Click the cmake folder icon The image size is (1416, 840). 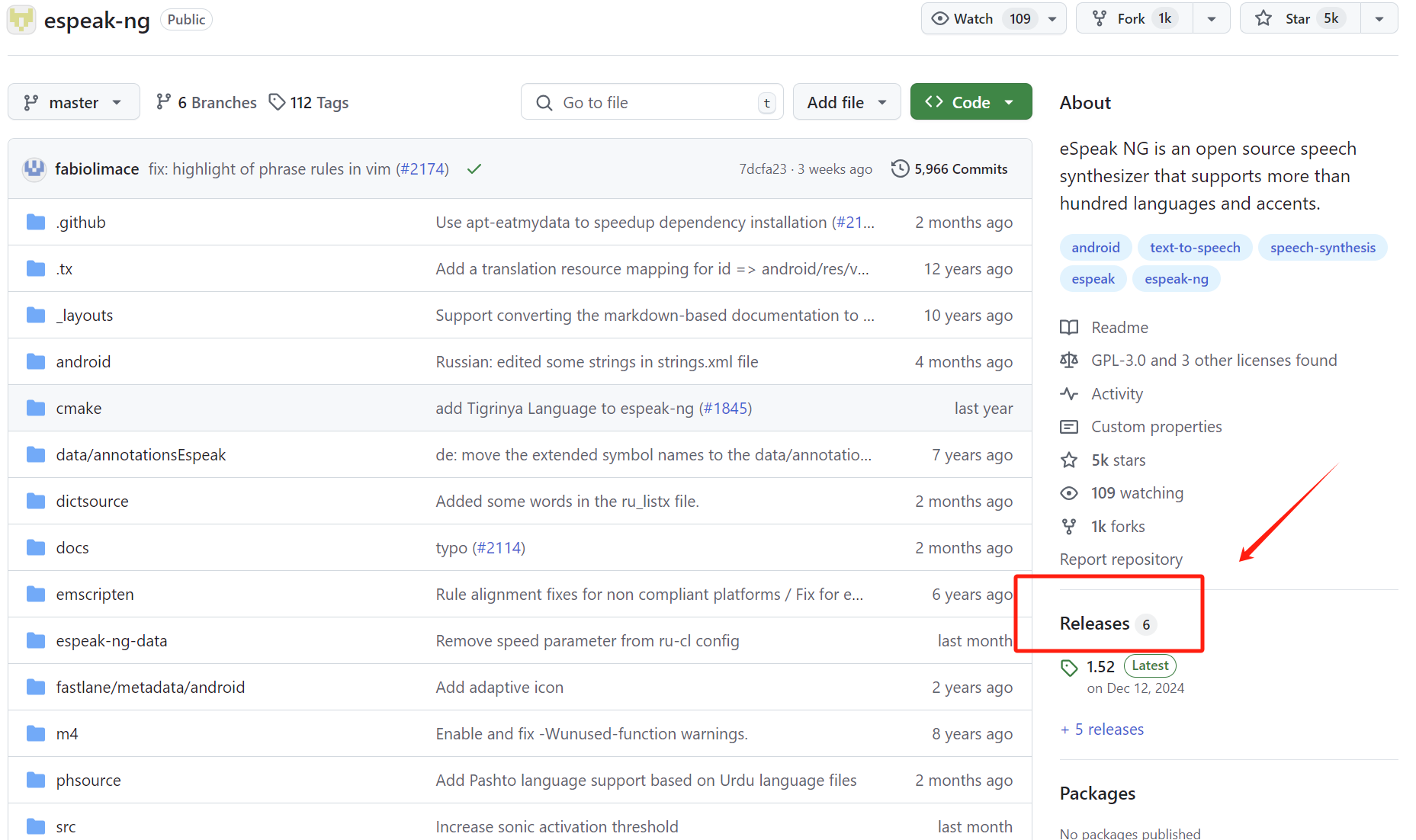pyautogui.click(x=36, y=408)
